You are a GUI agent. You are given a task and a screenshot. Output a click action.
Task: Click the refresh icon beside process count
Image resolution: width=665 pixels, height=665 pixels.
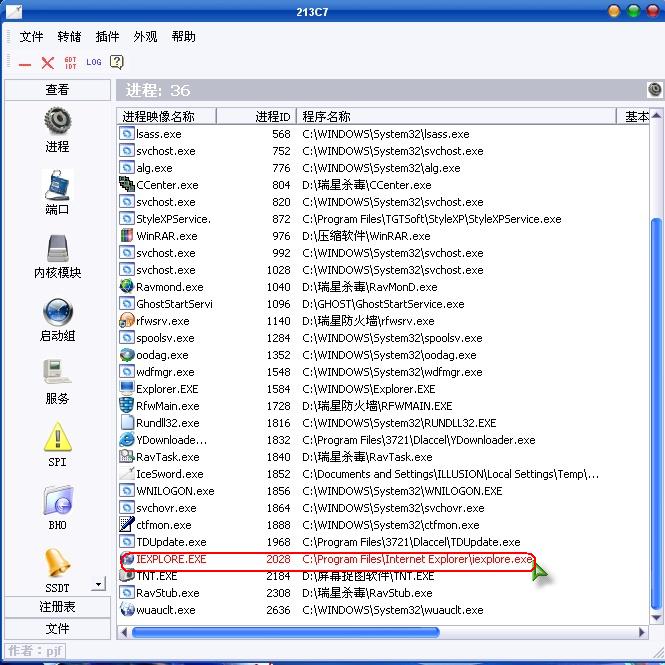[655, 89]
